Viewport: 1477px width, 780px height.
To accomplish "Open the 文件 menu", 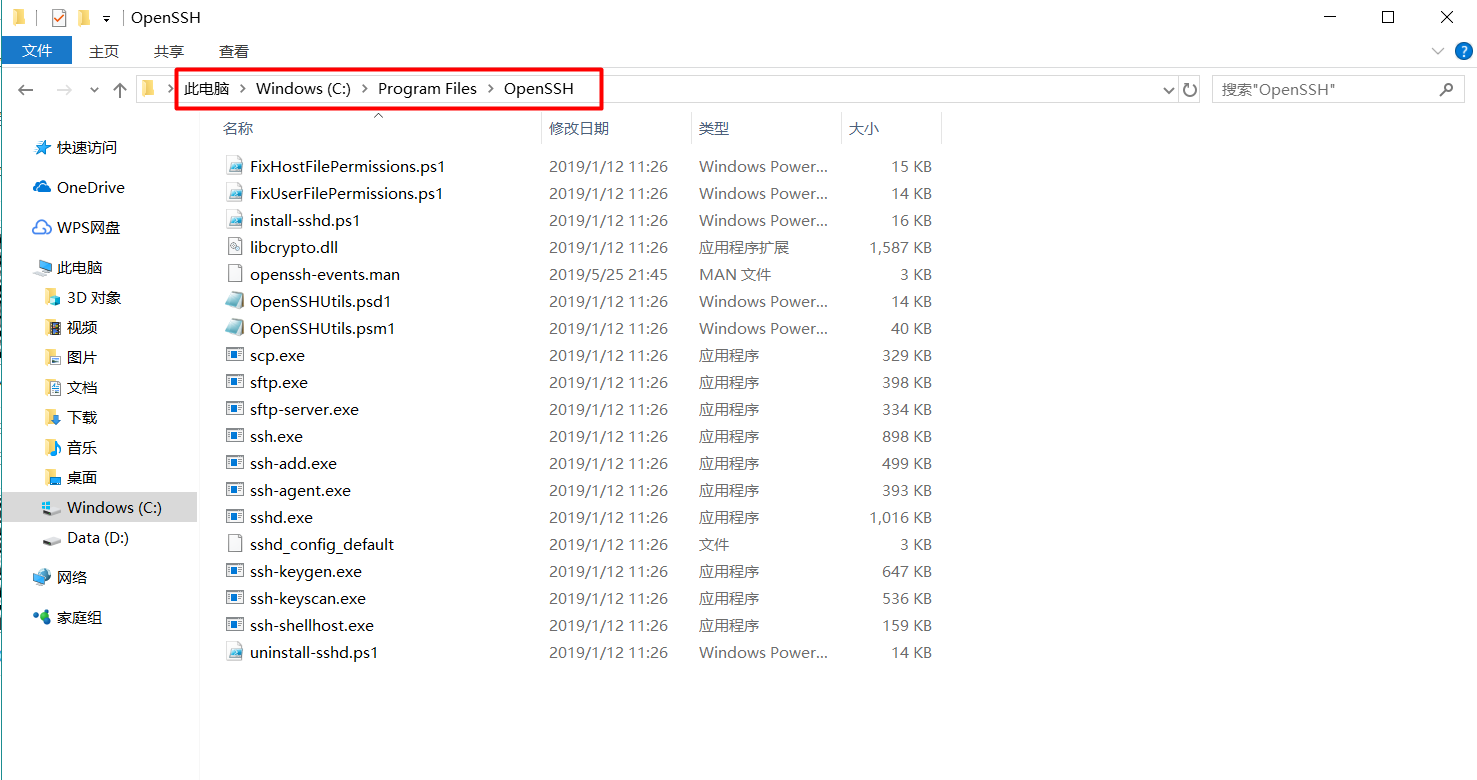I will (x=37, y=51).
